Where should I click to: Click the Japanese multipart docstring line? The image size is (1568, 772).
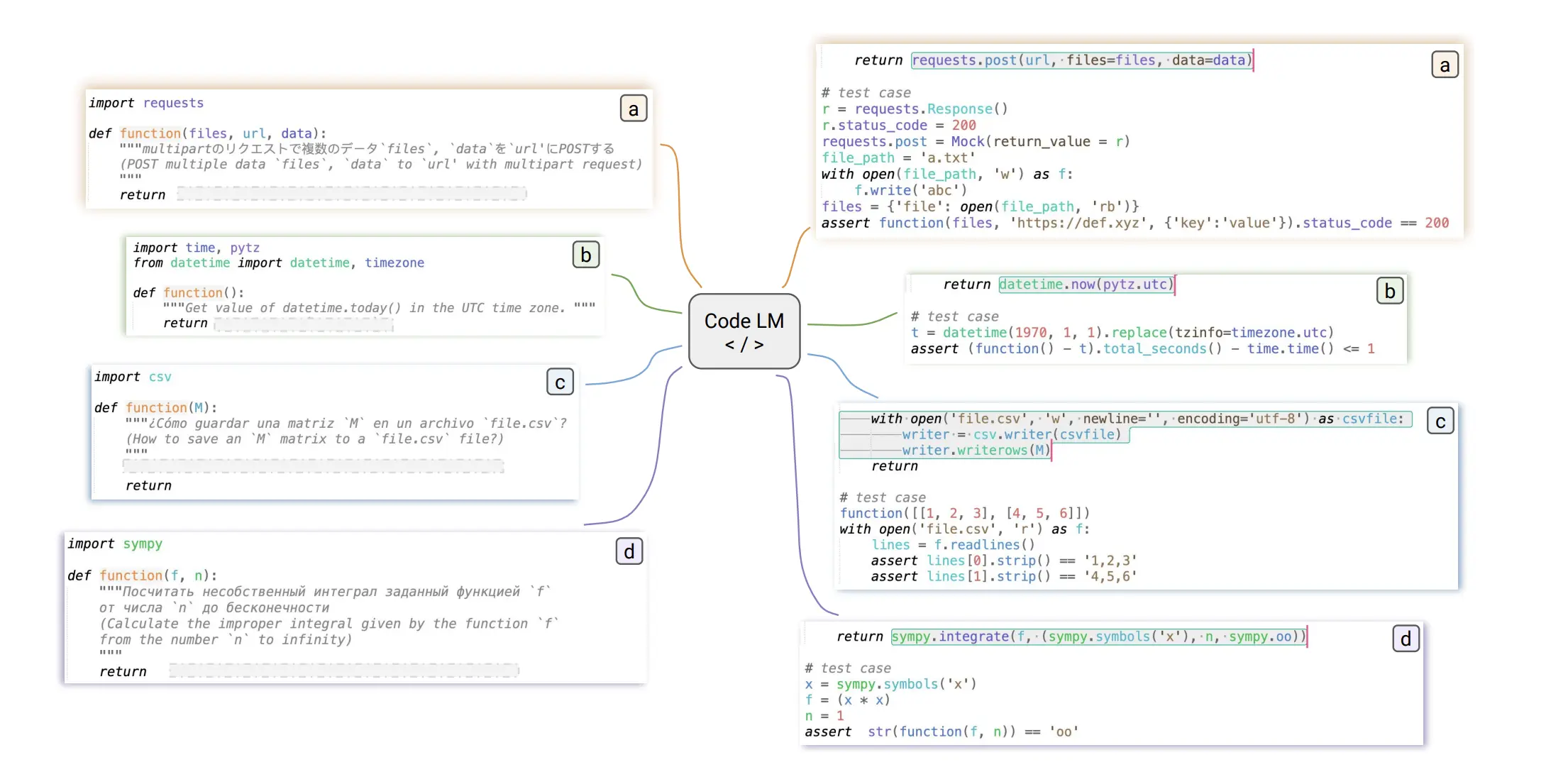(367, 149)
